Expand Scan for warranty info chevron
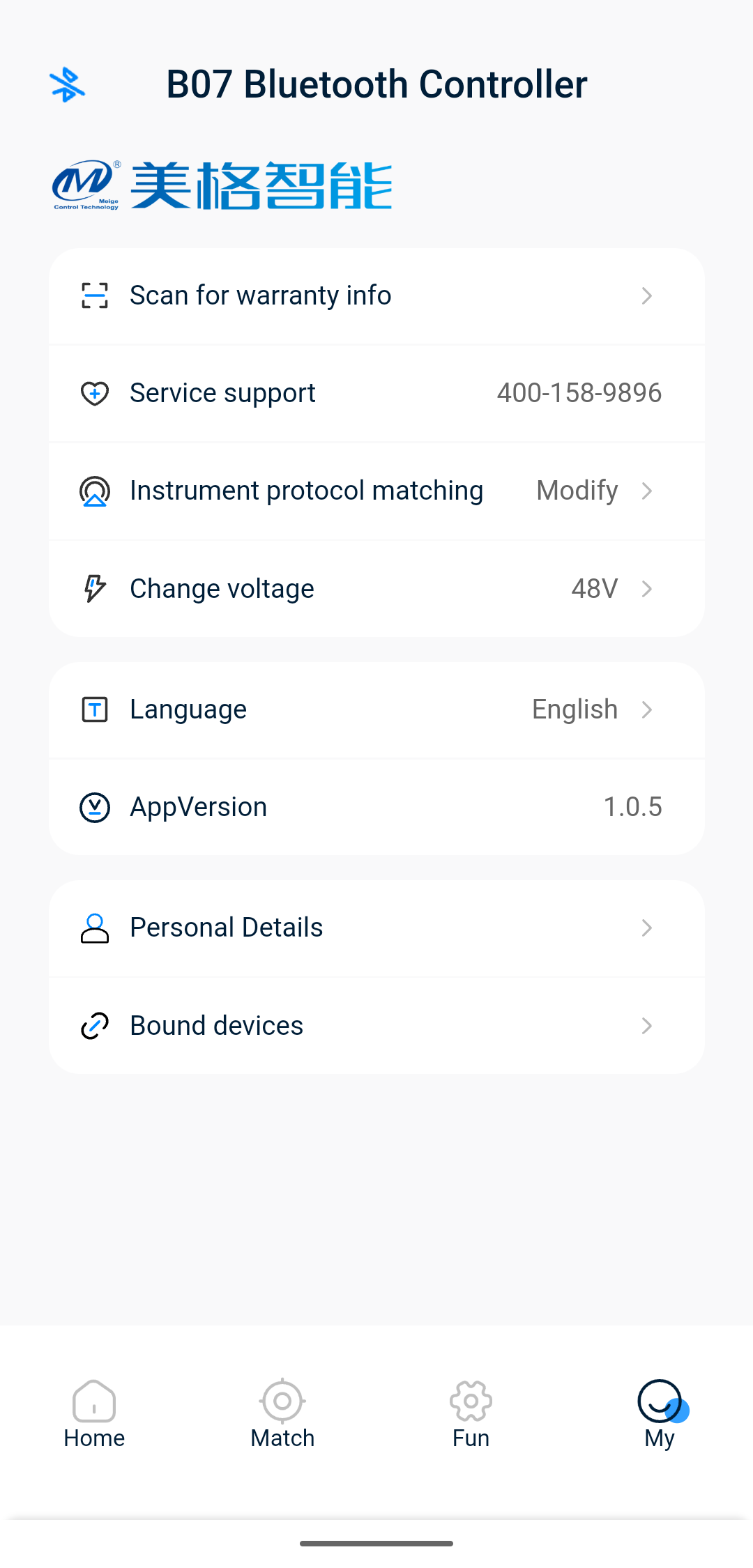Screen dimensions: 753x1568 tap(647, 295)
